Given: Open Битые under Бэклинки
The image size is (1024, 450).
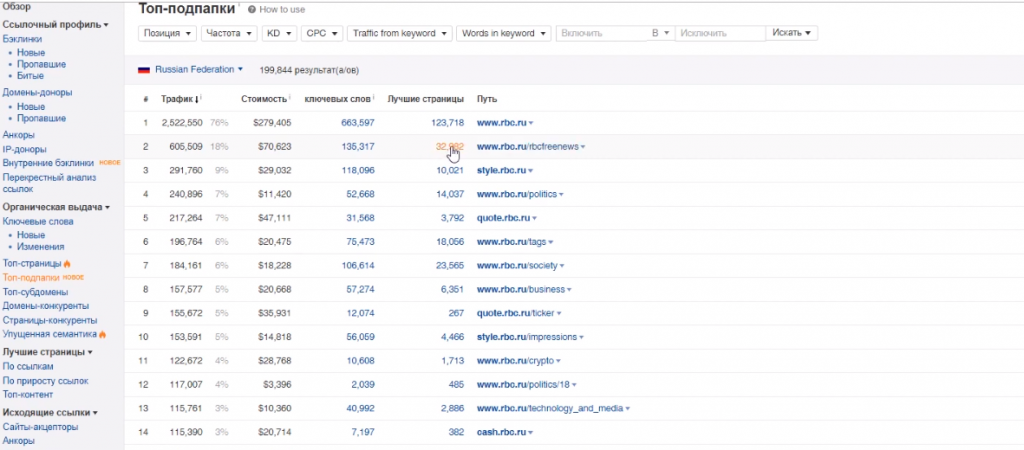Looking at the screenshot, I should [x=31, y=76].
